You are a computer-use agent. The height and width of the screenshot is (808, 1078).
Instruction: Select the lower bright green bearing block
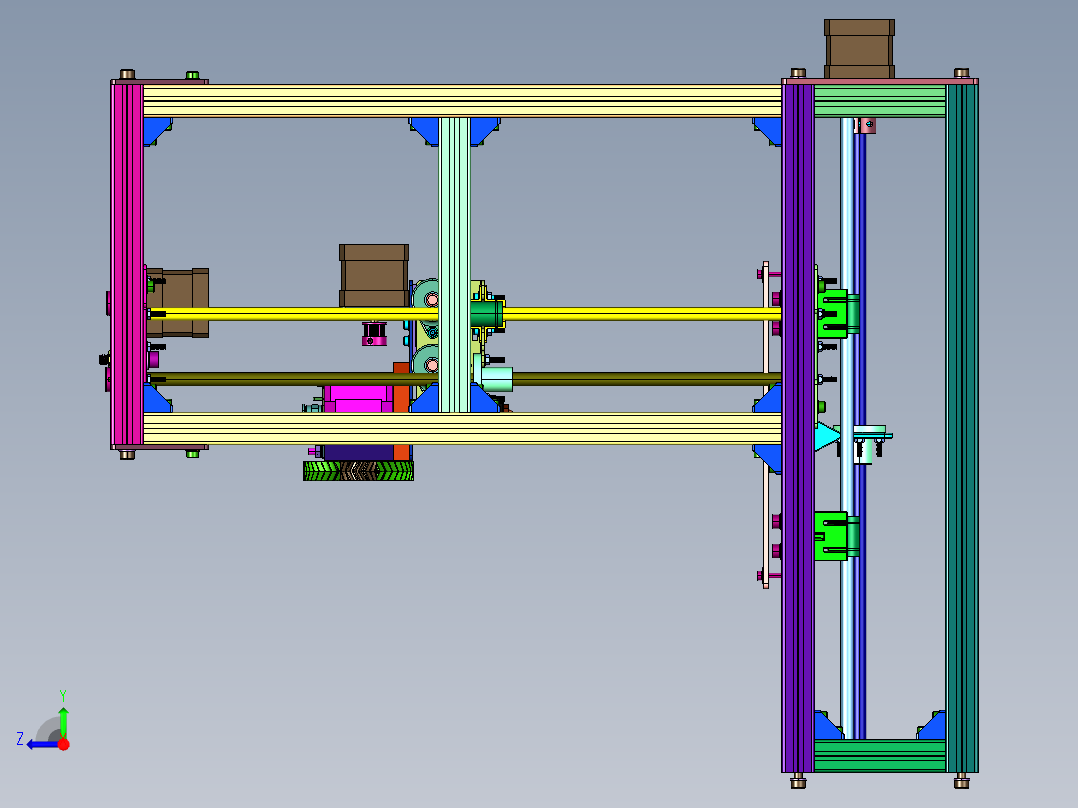coord(832,536)
